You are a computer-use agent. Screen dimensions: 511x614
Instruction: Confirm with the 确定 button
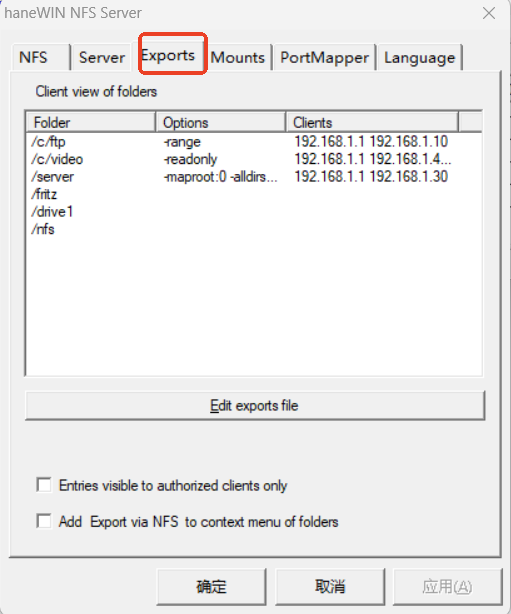211,587
